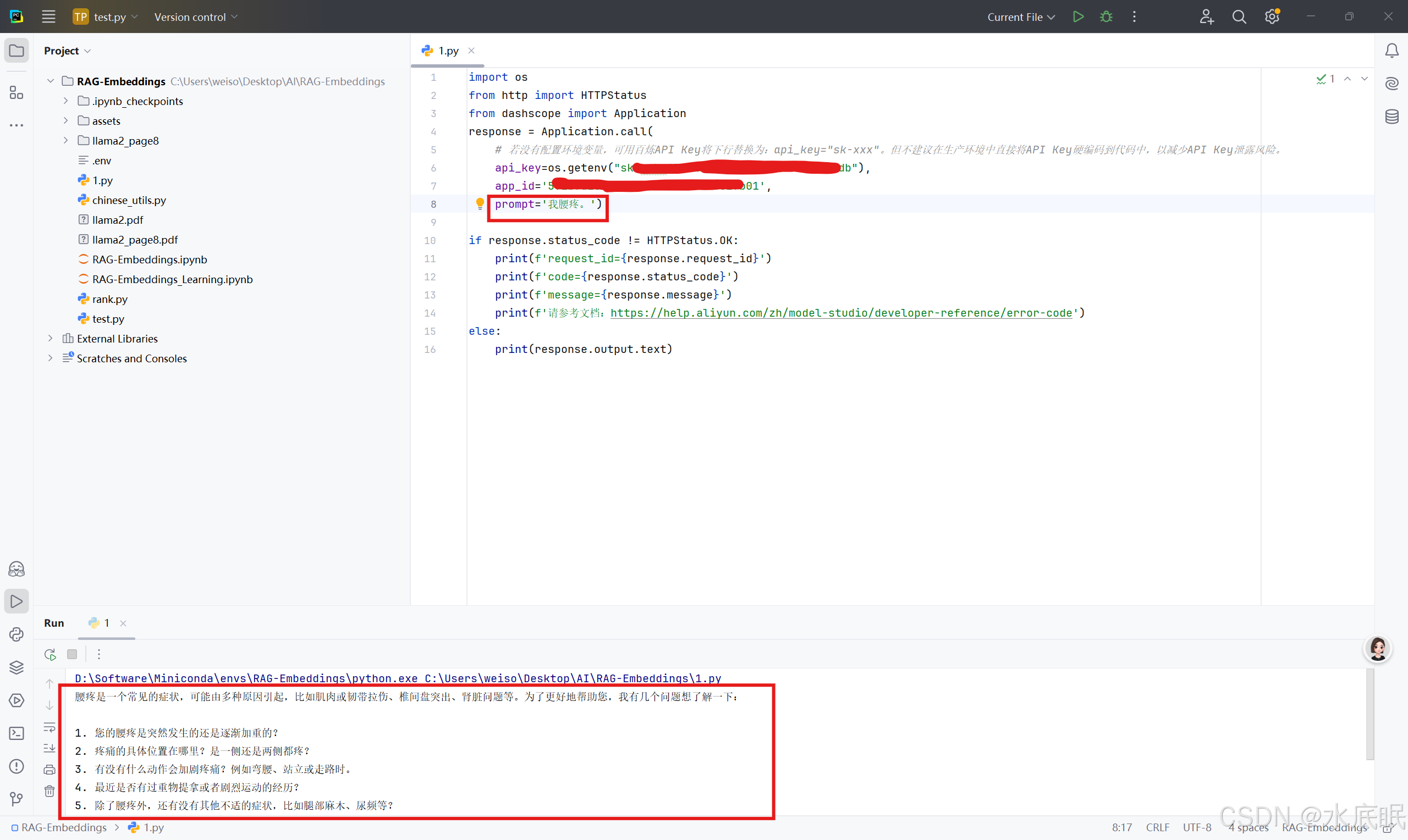Select the 1.py editor tab

(x=448, y=51)
